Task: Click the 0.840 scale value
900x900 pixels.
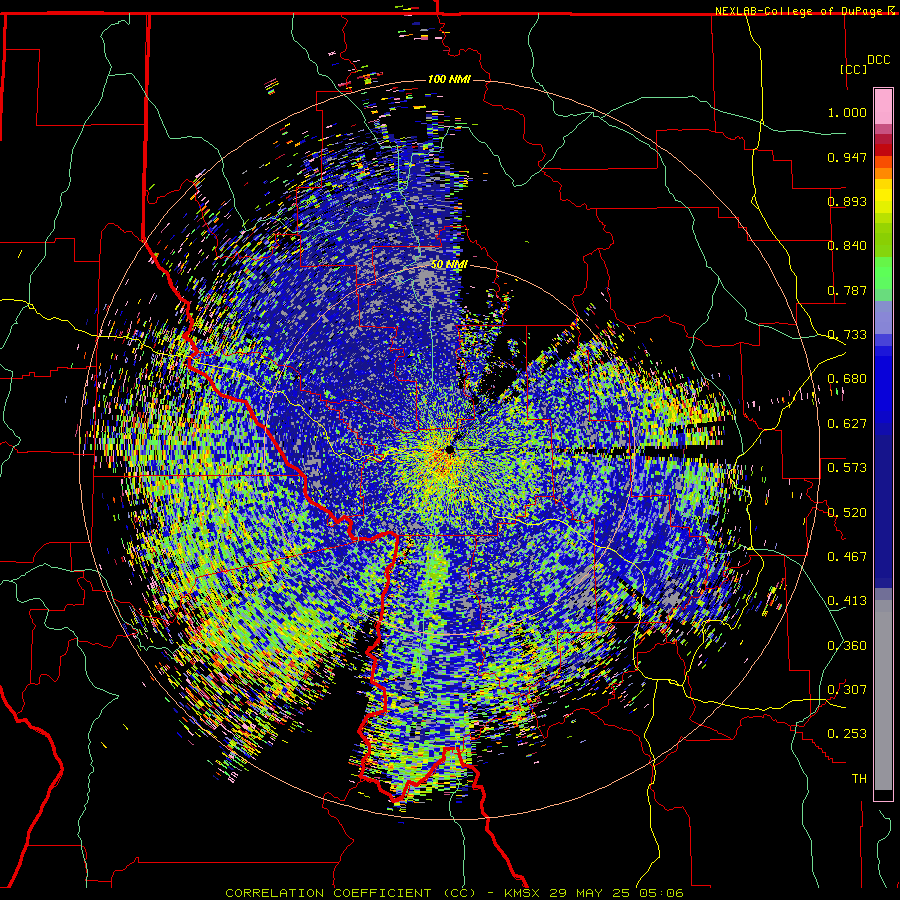Action: [x=847, y=246]
